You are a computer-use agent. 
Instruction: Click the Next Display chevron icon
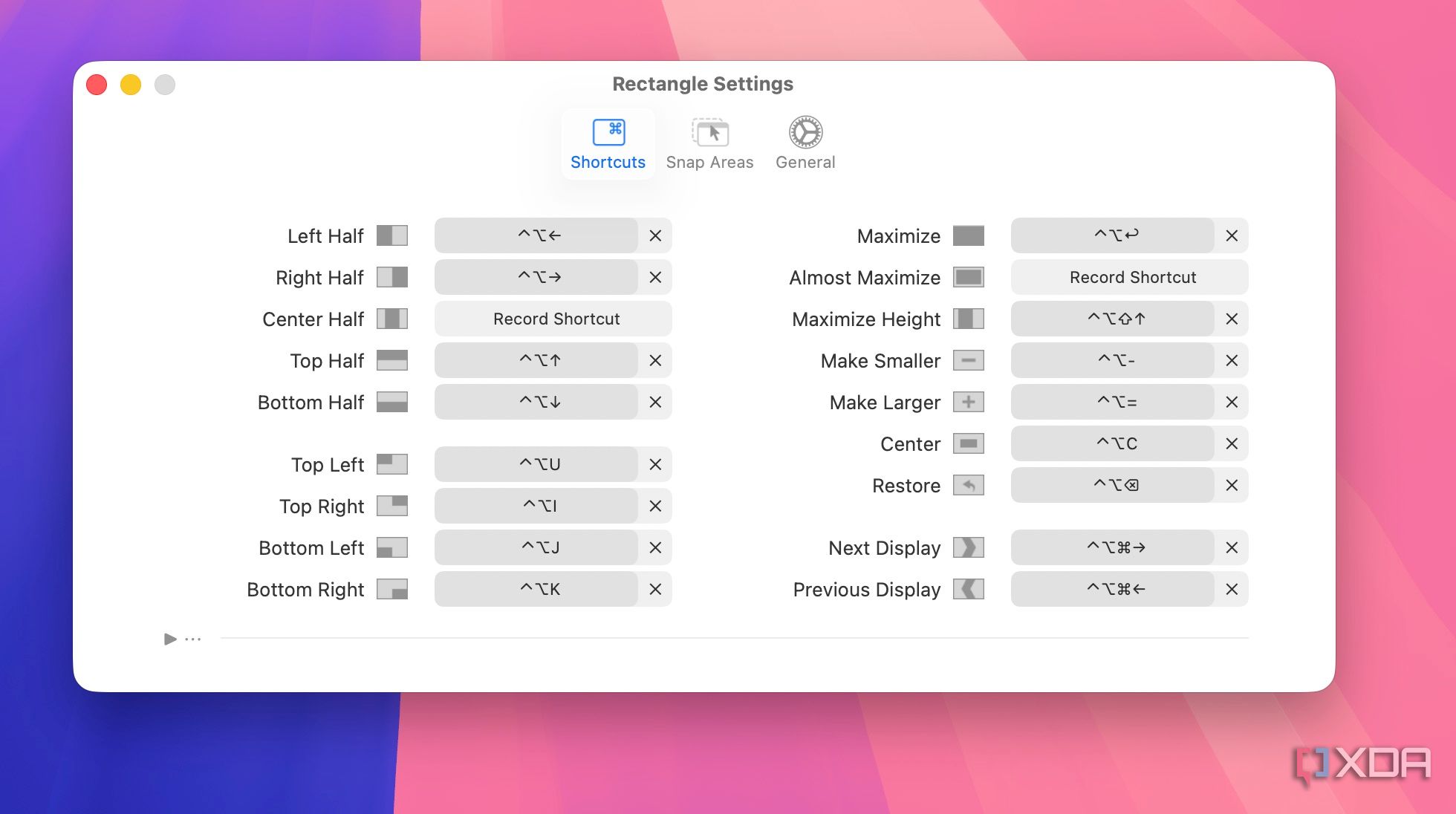969,547
